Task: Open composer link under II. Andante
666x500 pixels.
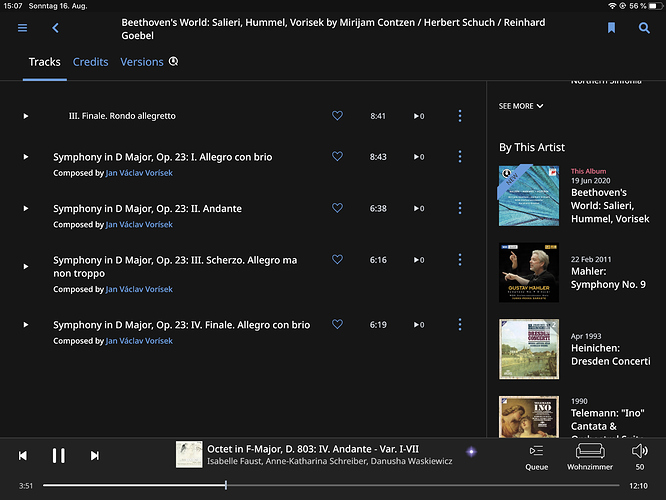Action: 139,224
